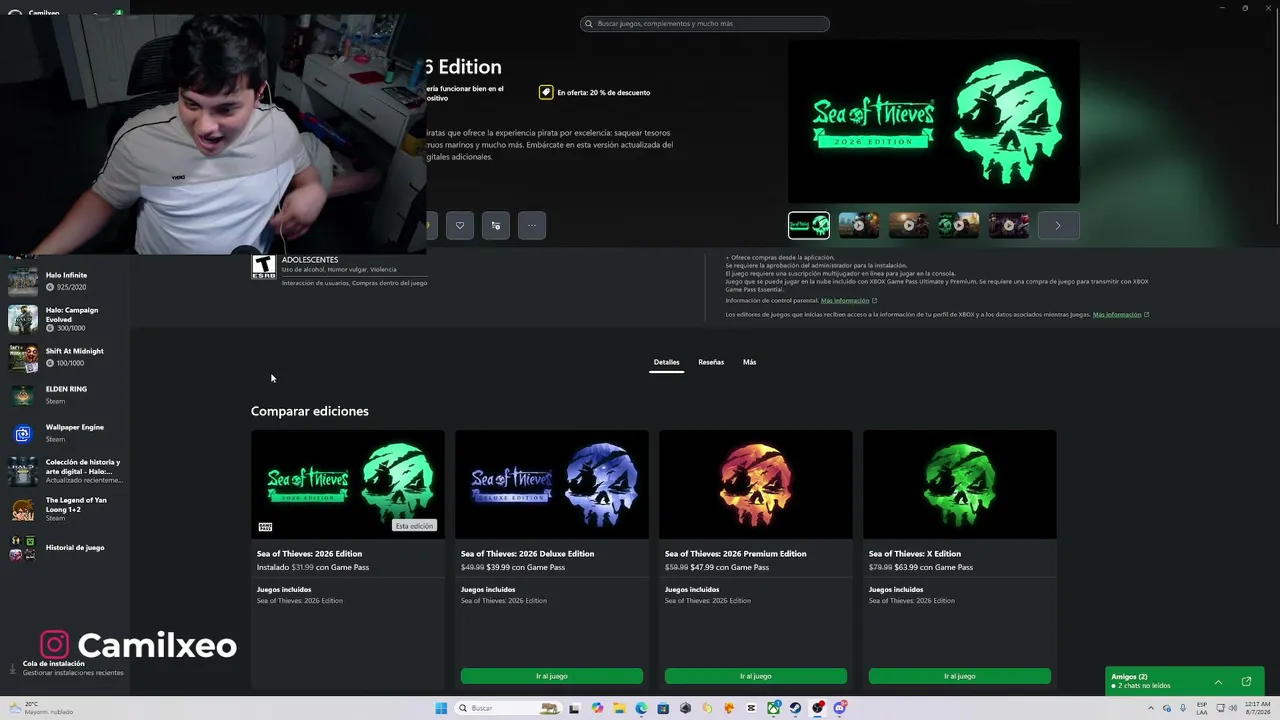Click the ELDEN RING game icon
This screenshot has width=1280, height=720.
pyautogui.click(x=23, y=396)
